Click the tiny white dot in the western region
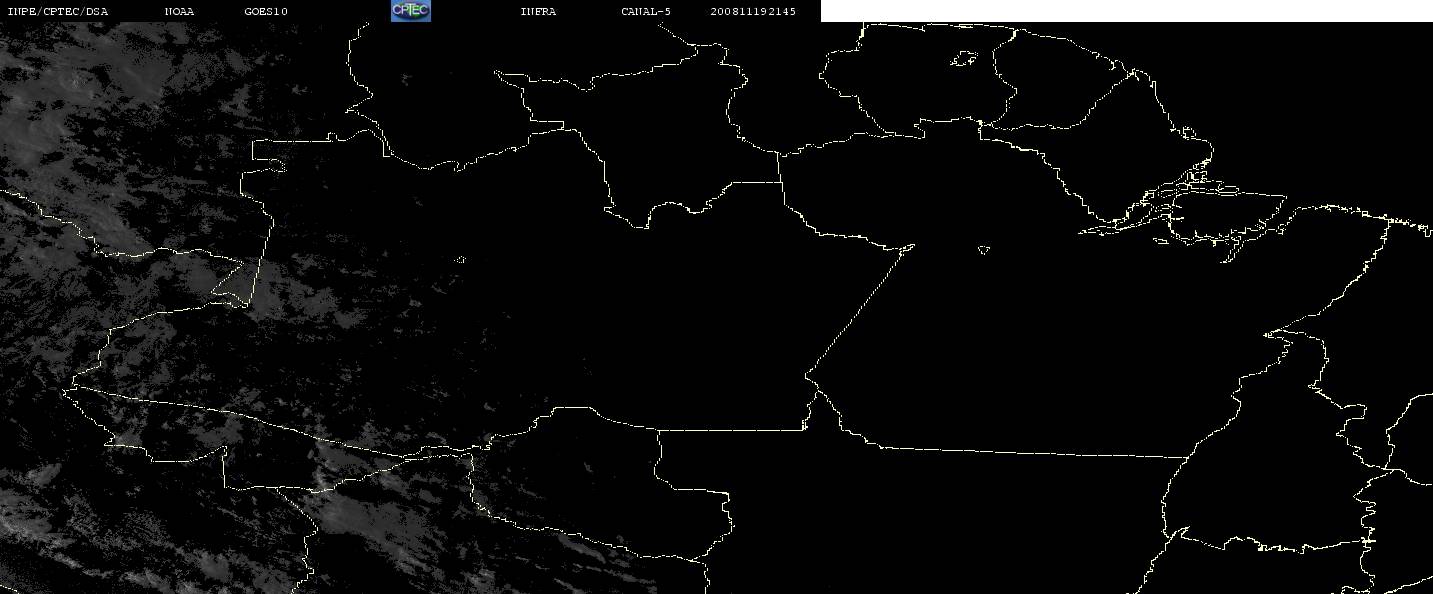The width and height of the screenshot is (1433, 594). [x=461, y=260]
